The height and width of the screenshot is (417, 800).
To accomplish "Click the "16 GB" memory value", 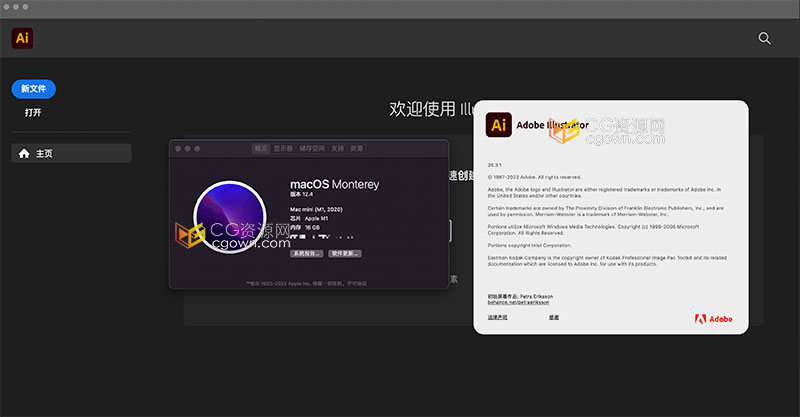I will click(x=312, y=228).
